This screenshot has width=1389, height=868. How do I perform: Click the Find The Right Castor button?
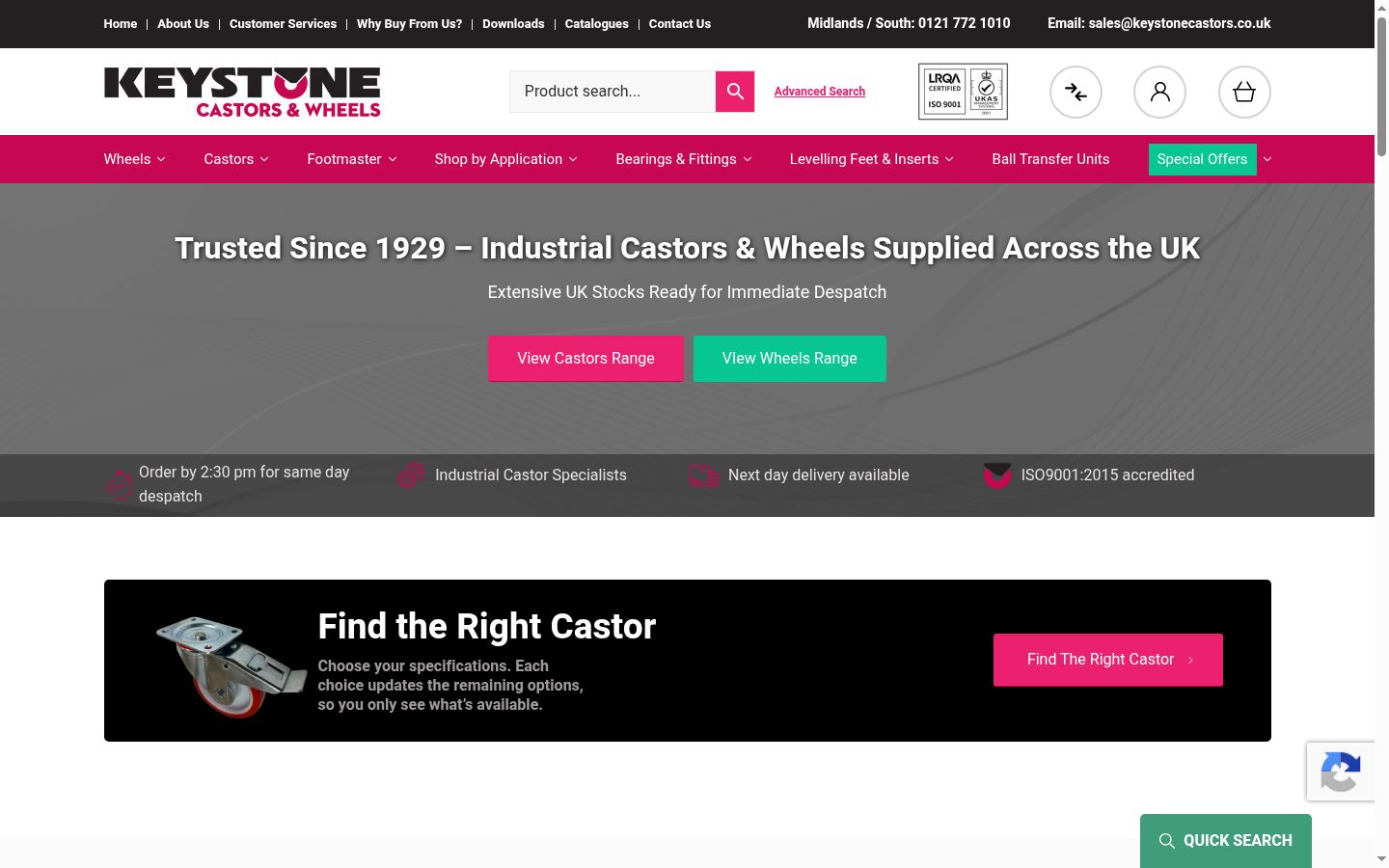(1108, 660)
